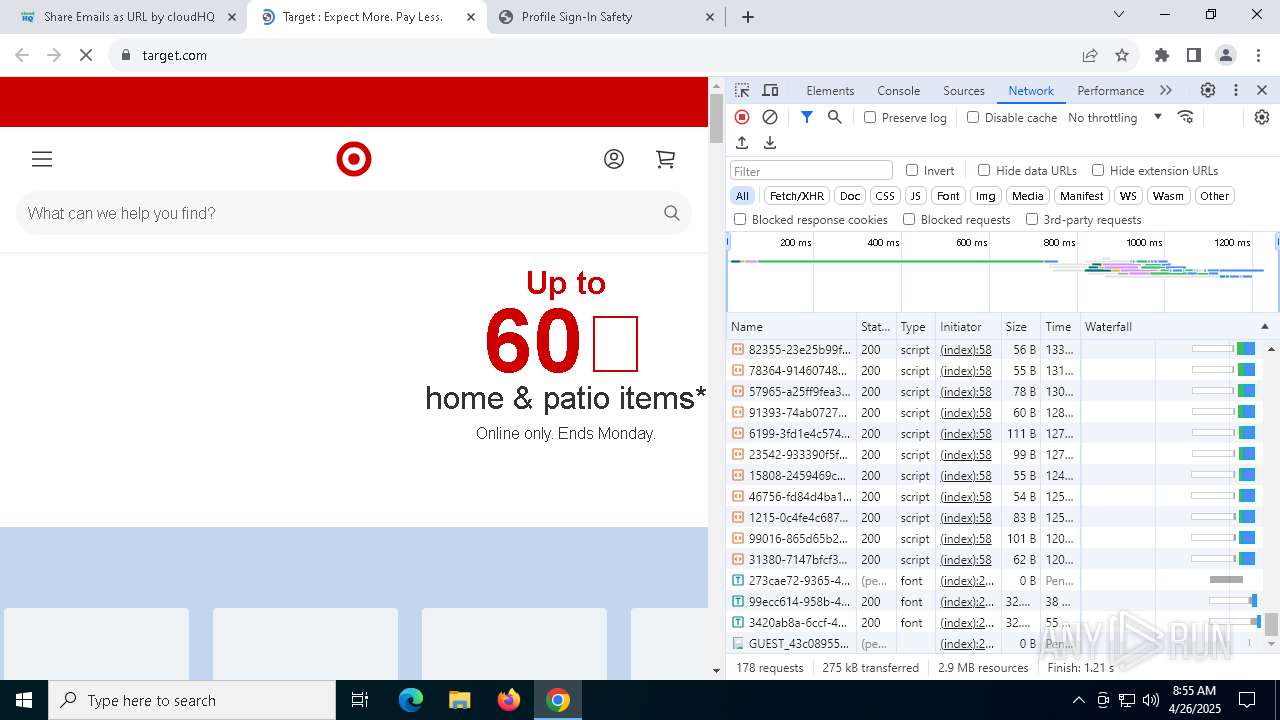
Task: Check Hide data URLs
Action: point(984,170)
